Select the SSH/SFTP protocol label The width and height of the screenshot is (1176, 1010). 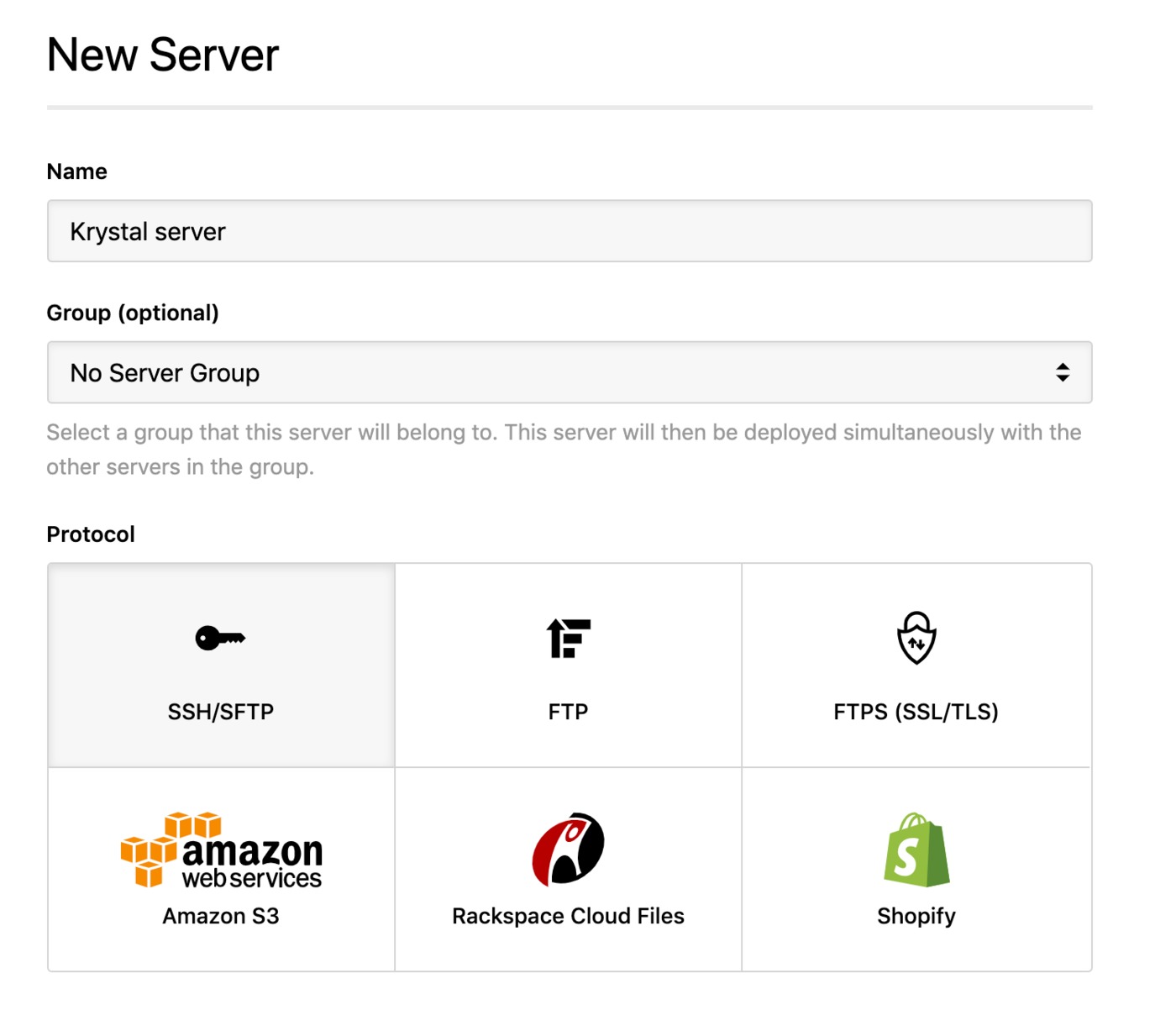(x=221, y=712)
